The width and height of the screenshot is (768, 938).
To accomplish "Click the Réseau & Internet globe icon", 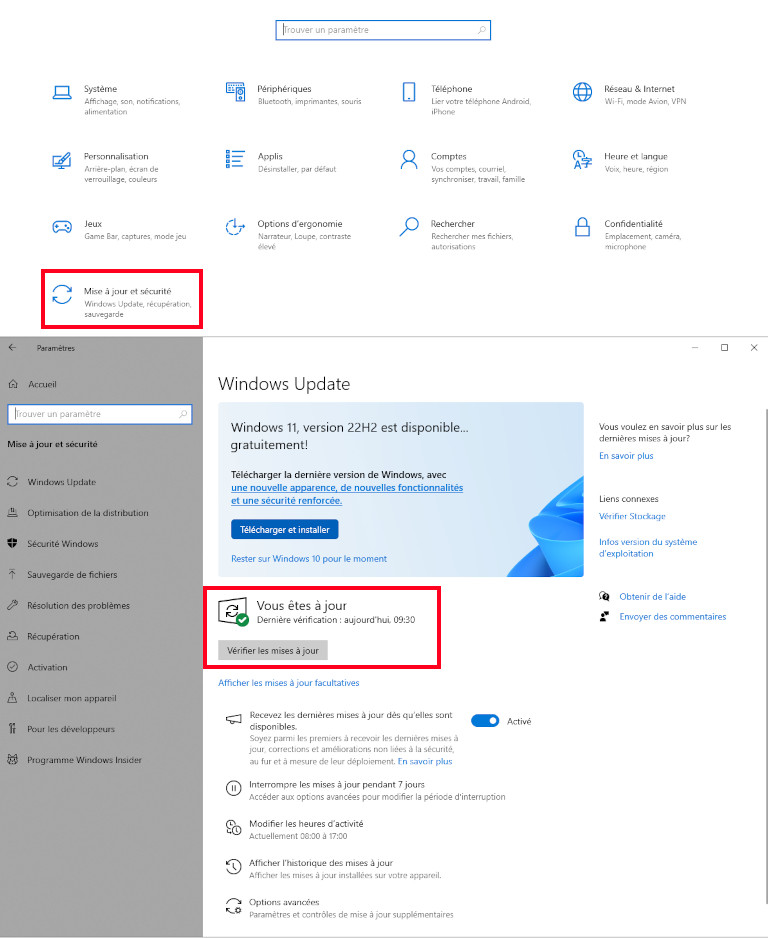I will tap(582, 93).
